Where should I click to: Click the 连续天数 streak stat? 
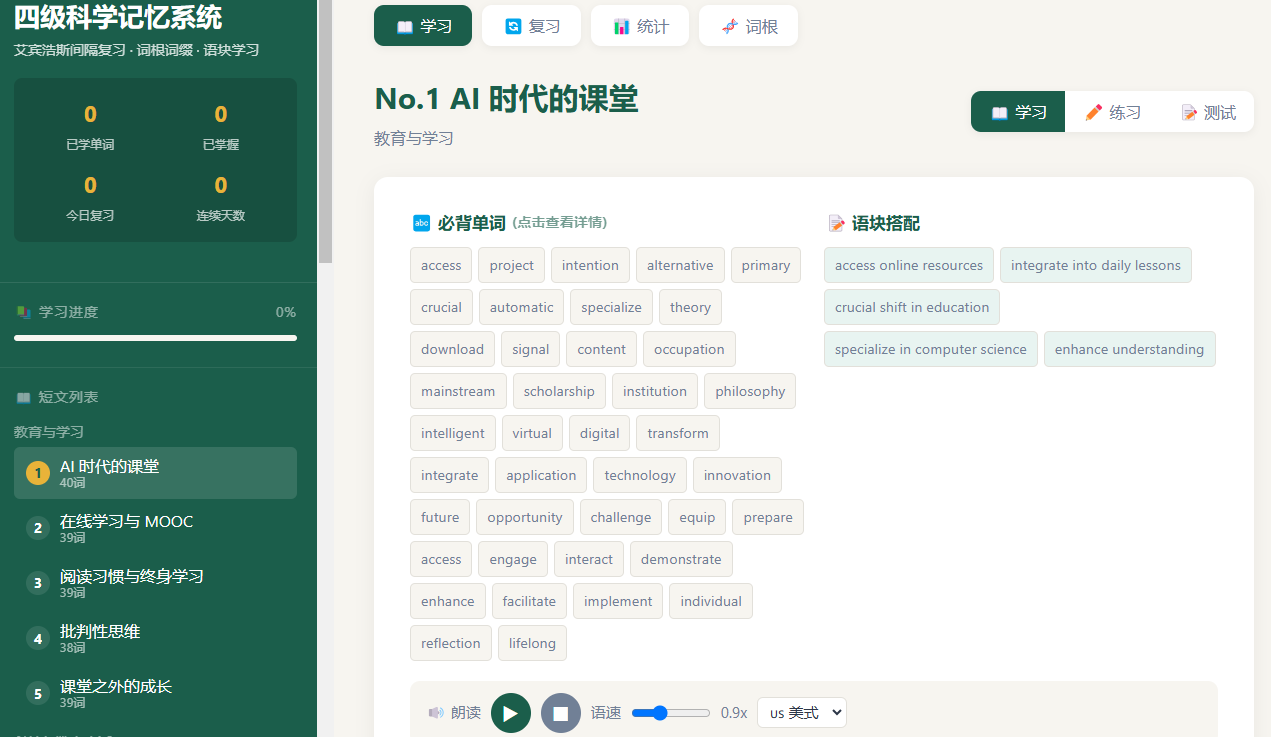(221, 197)
